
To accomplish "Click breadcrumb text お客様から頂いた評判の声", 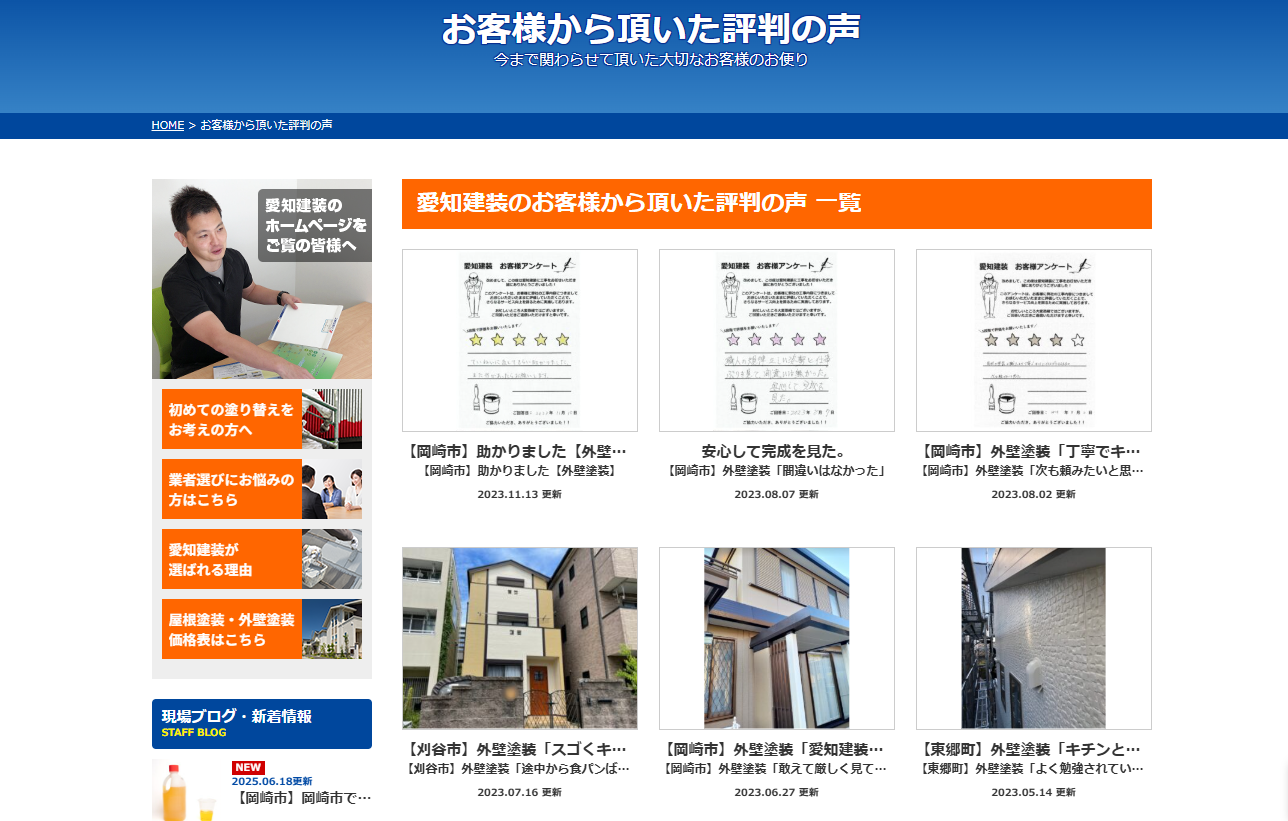I will point(267,125).
